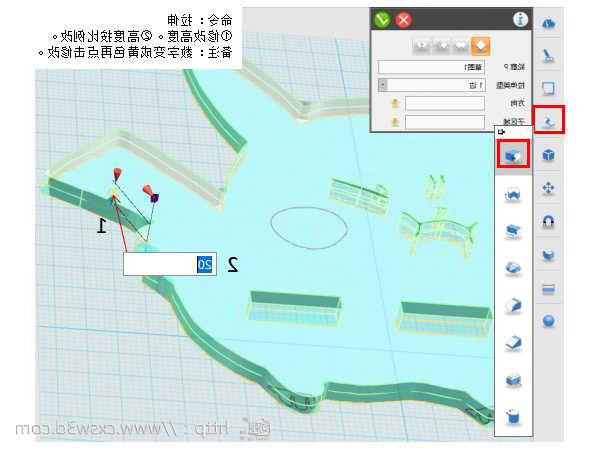Select the cylinder-shaped deform tool in the flyout
The image size is (600, 453).
pos(513,416)
